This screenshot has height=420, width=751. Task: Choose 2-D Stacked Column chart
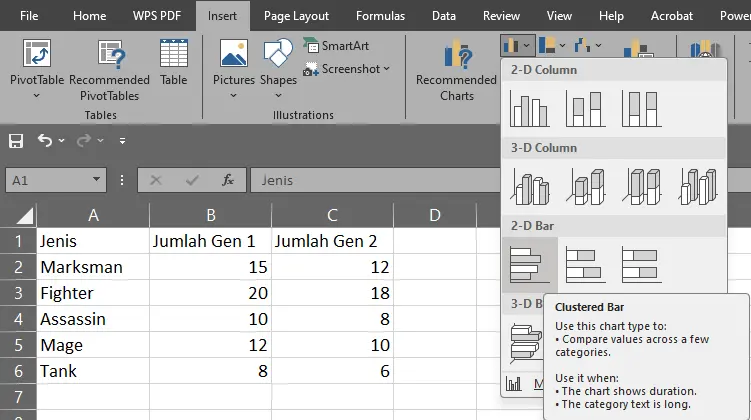tap(585, 109)
